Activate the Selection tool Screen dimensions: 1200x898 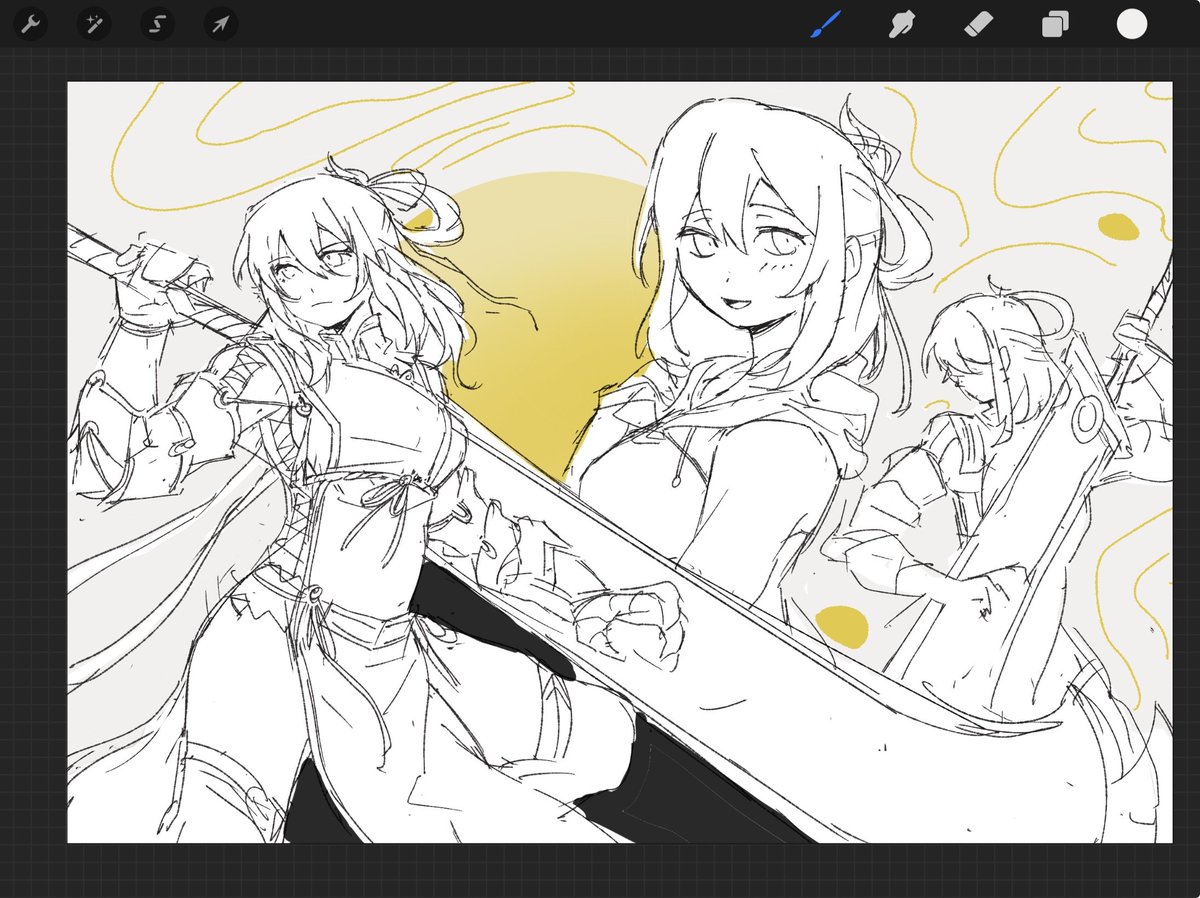(157, 24)
